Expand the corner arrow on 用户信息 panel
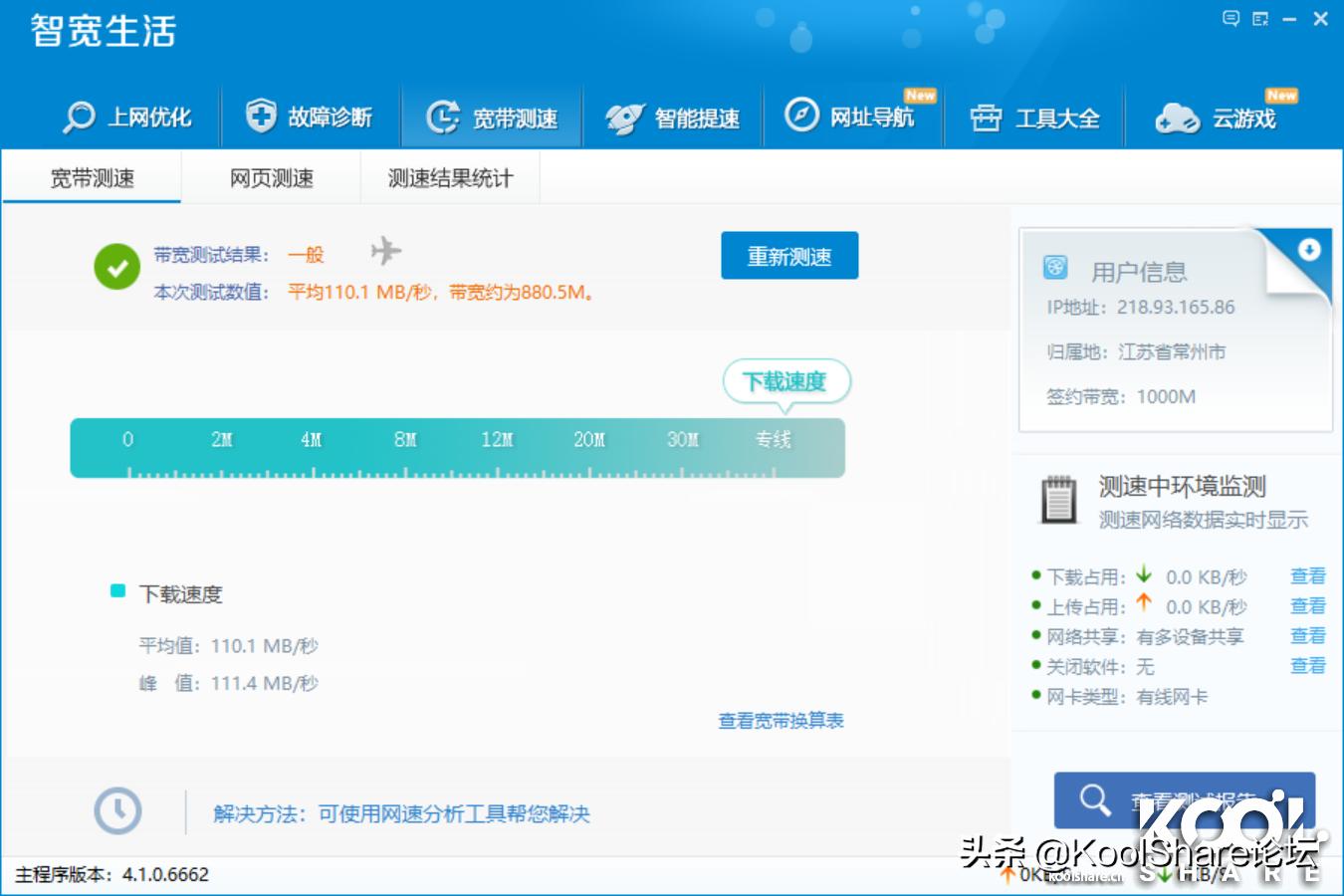The height and width of the screenshot is (896, 1344). (x=1308, y=251)
